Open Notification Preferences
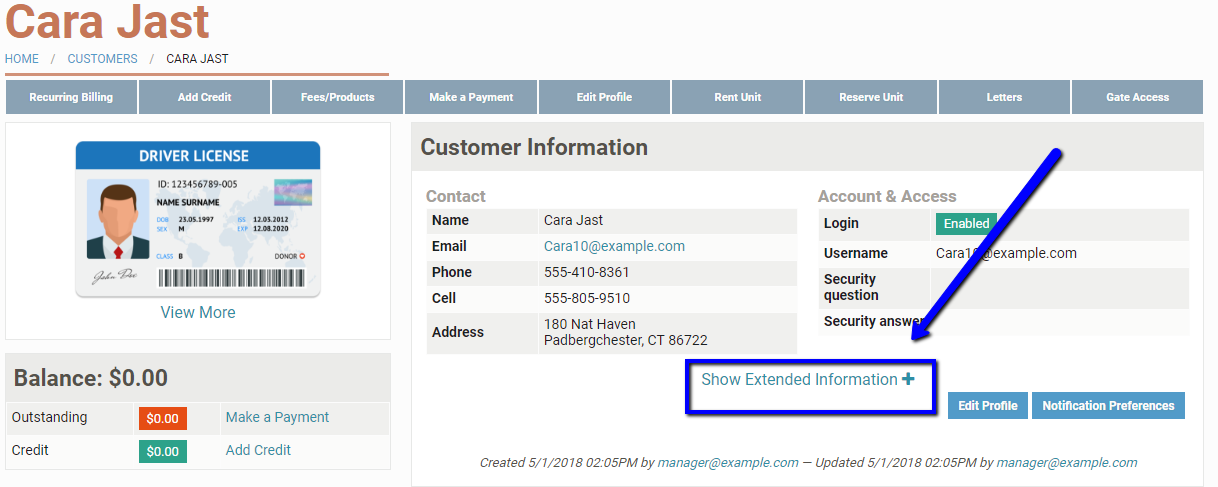The image size is (1218, 487). 1108,405
